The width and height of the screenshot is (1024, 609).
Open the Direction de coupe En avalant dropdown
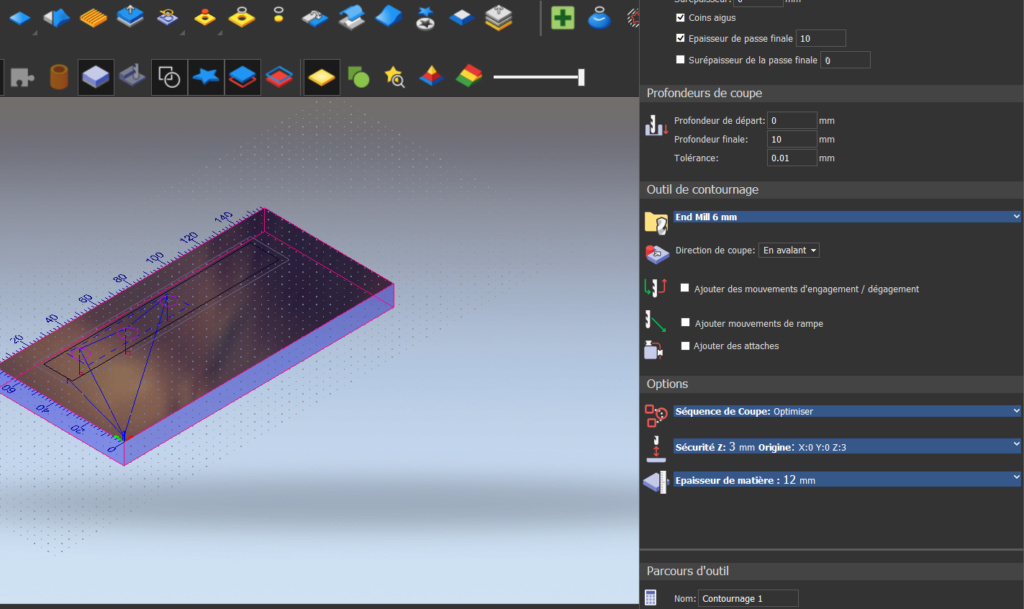click(x=789, y=250)
